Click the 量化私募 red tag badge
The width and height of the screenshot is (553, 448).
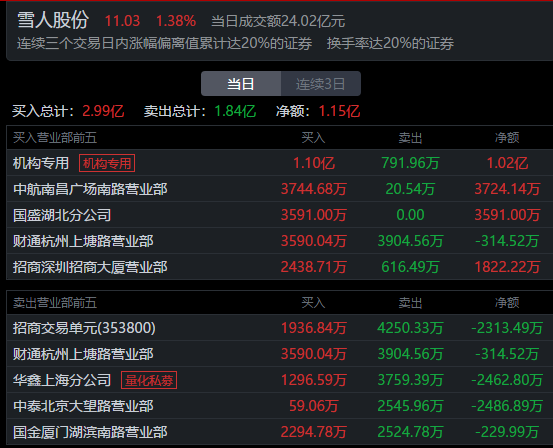click(149, 380)
